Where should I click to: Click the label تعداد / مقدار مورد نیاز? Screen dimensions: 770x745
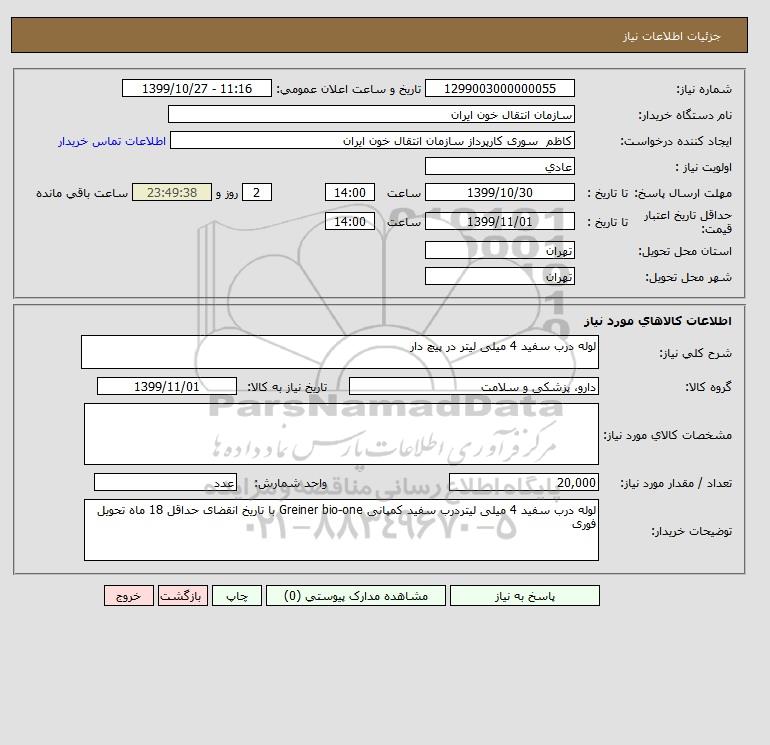point(676,484)
